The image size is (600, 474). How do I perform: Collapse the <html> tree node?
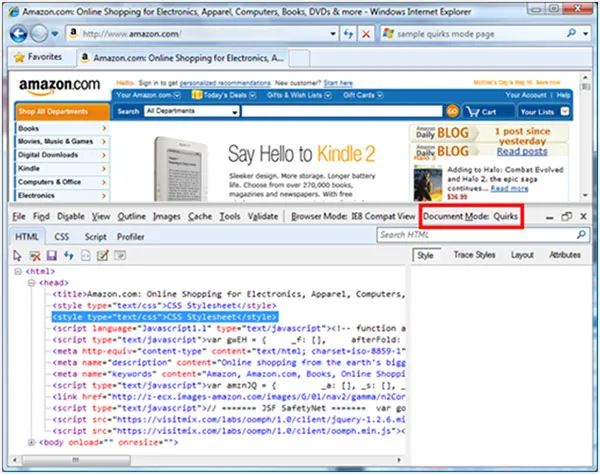tap(17, 272)
